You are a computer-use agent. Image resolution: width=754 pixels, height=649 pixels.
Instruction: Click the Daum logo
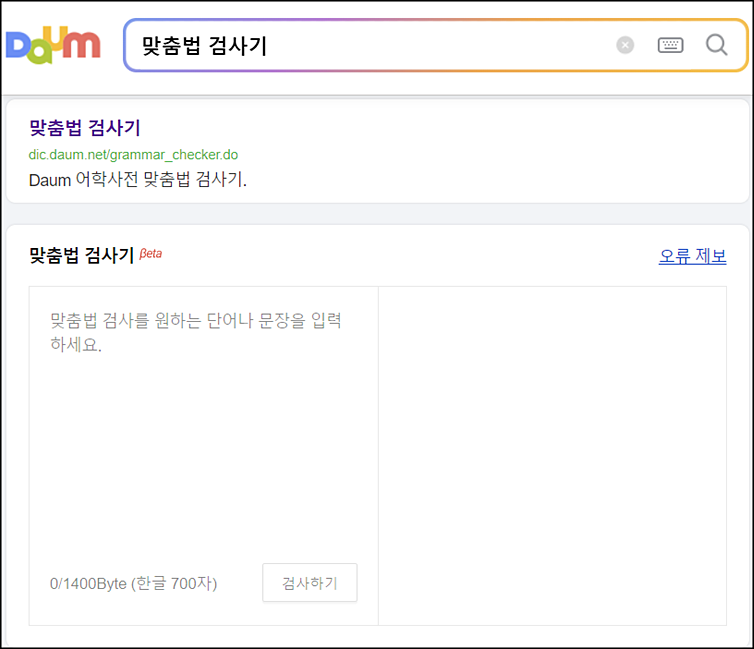pyautogui.click(x=53, y=45)
